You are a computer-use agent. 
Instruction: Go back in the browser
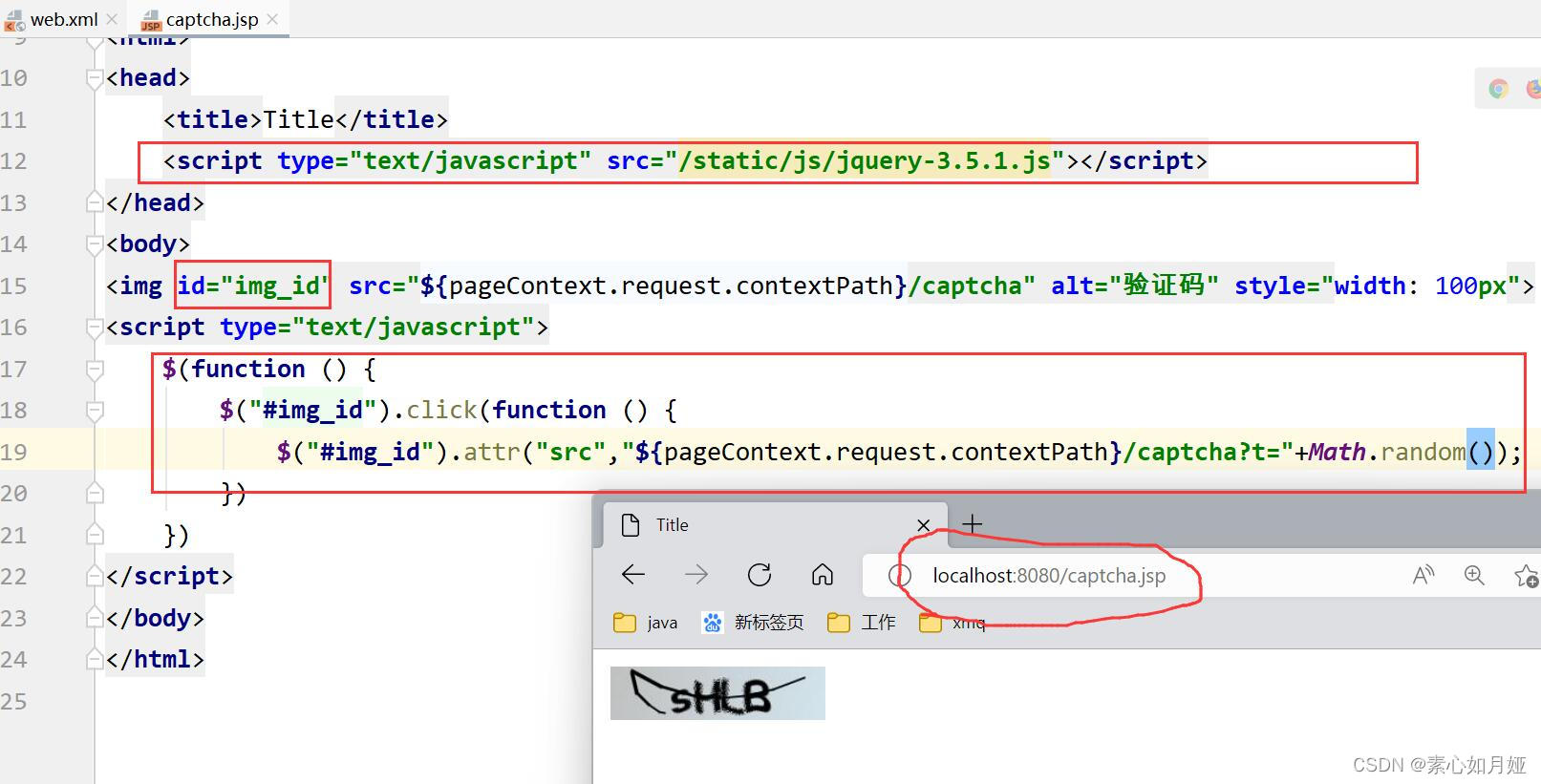click(x=633, y=575)
